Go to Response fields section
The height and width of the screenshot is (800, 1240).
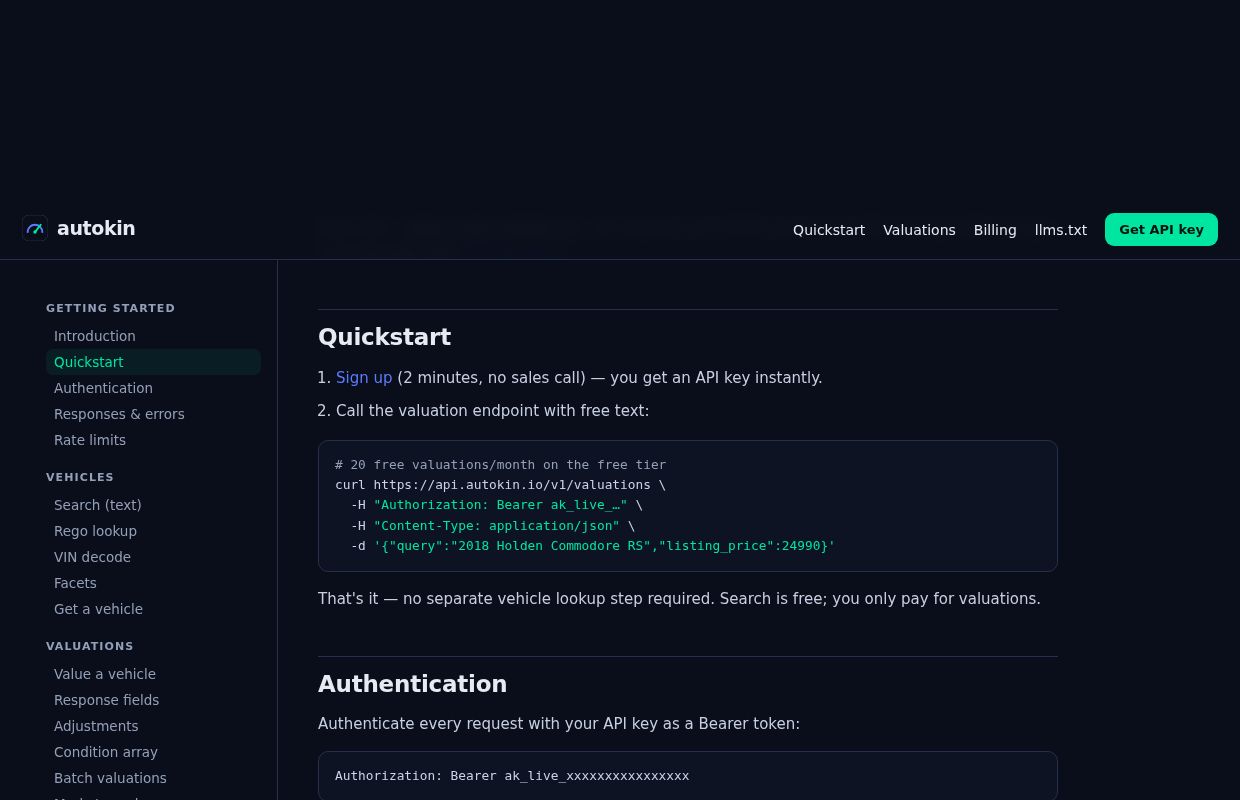pos(153,700)
